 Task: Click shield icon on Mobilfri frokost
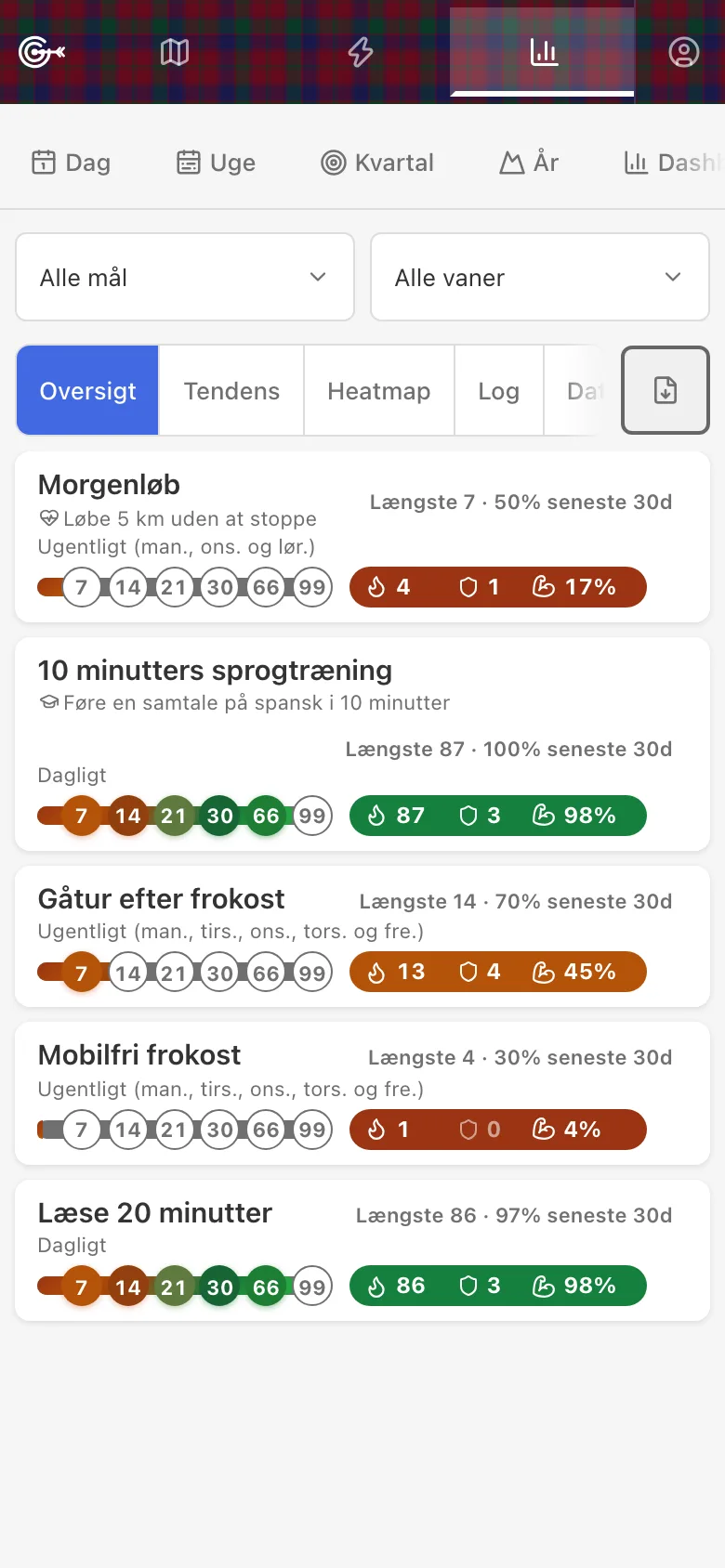click(x=468, y=1130)
